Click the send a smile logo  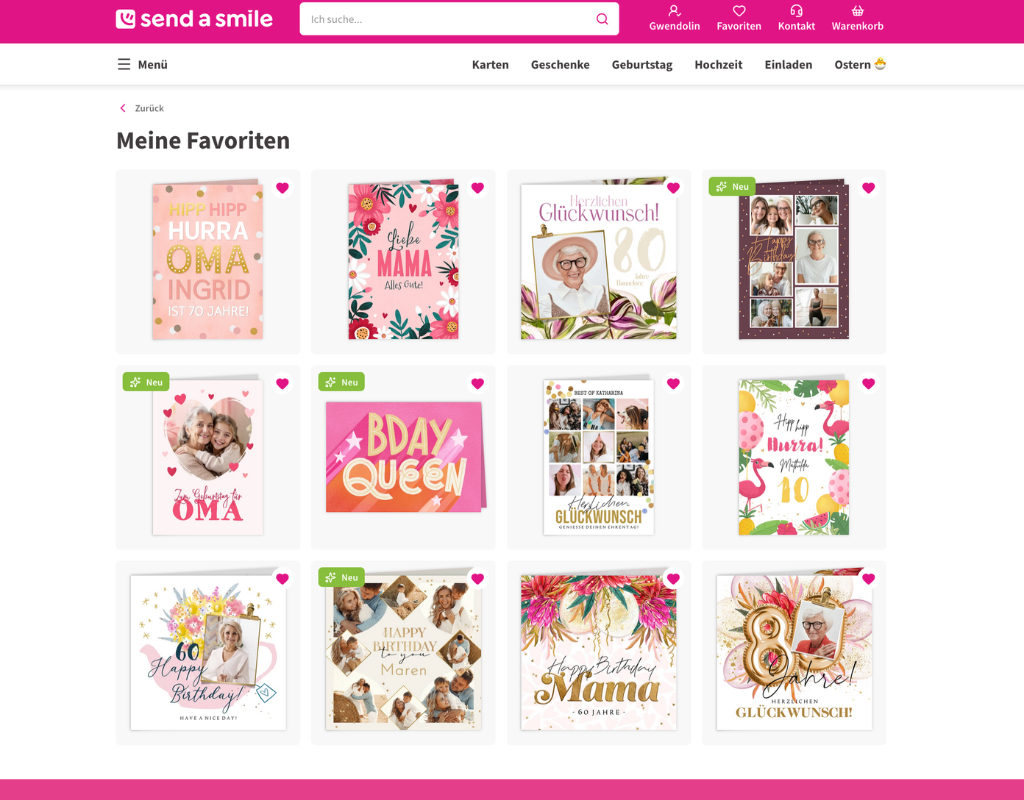click(194, 19)
